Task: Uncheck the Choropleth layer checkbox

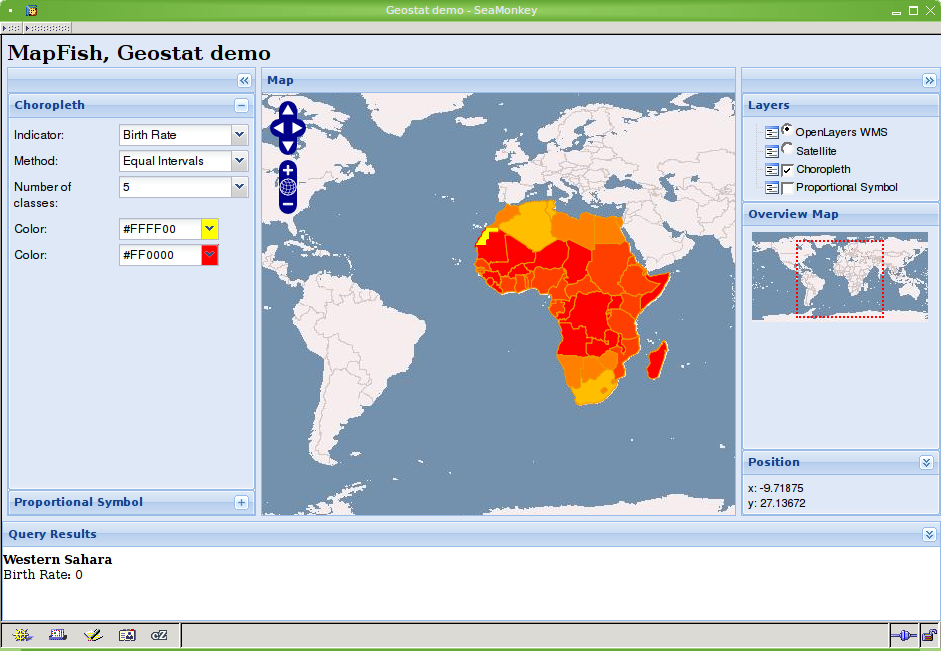Action: click(787, 169)
